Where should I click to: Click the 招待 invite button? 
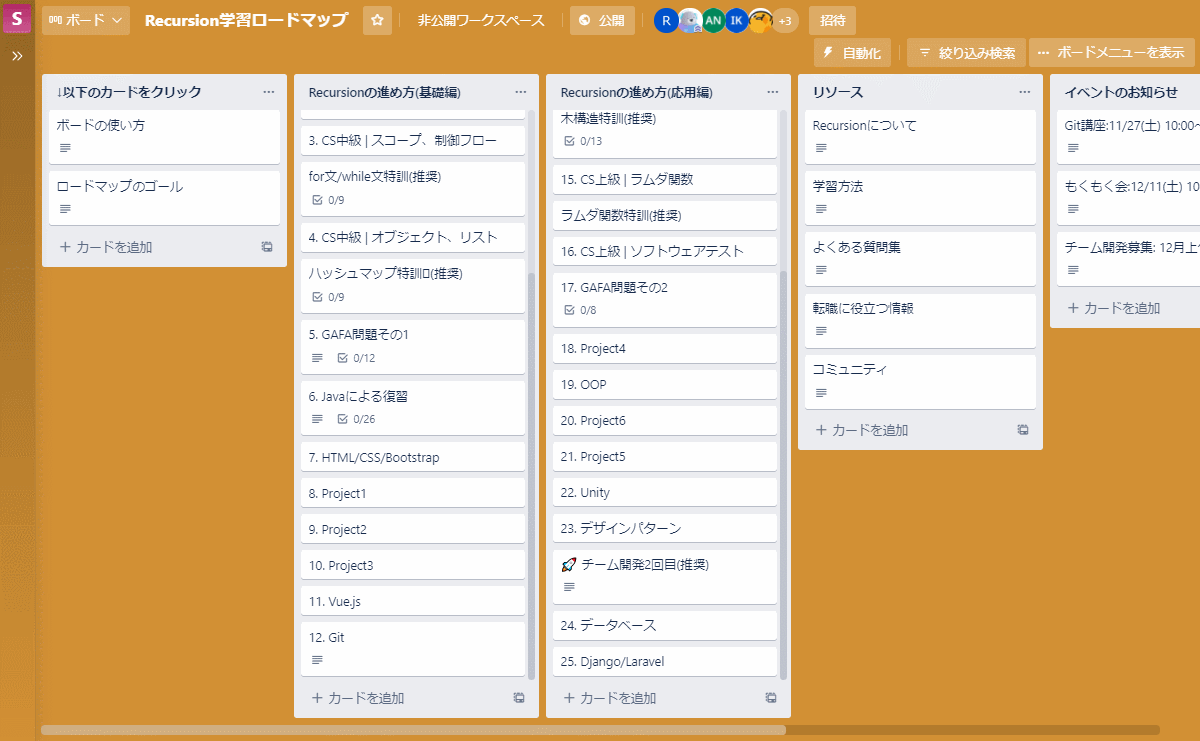click(x=832, y=20)
